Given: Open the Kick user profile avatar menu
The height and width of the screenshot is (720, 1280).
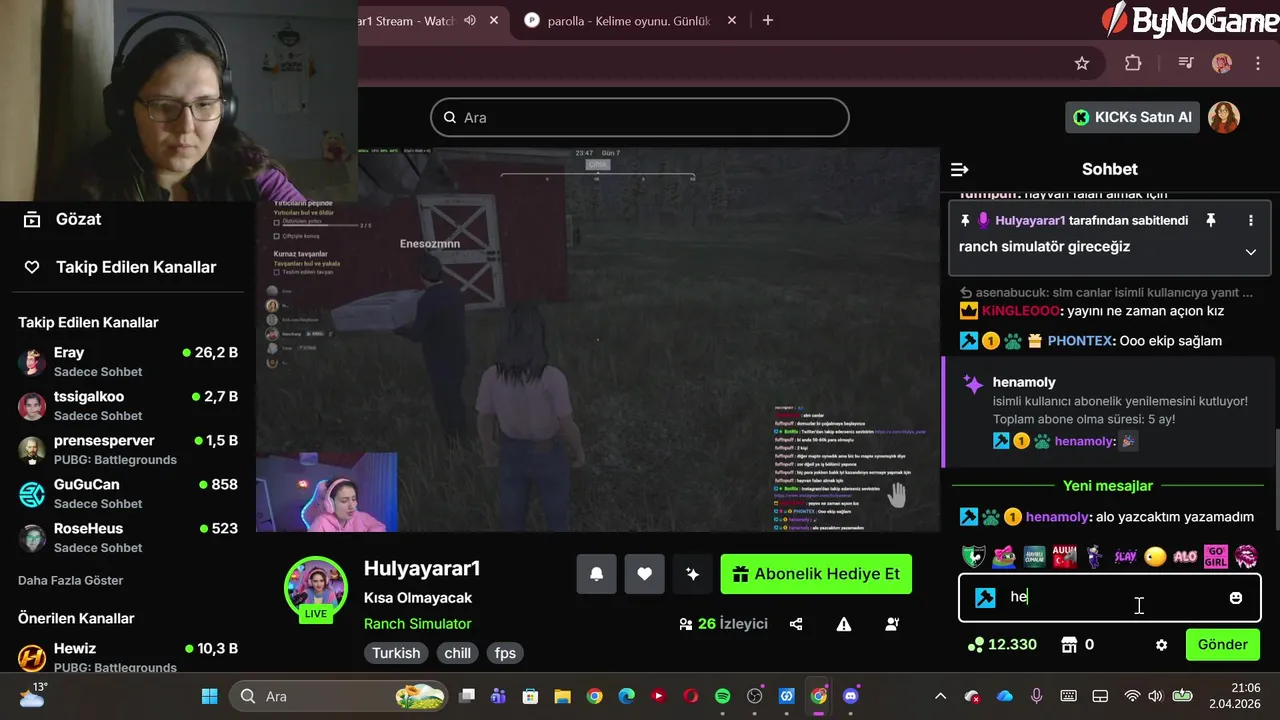Looking at the screenshot, I should tap(1224, 117).
